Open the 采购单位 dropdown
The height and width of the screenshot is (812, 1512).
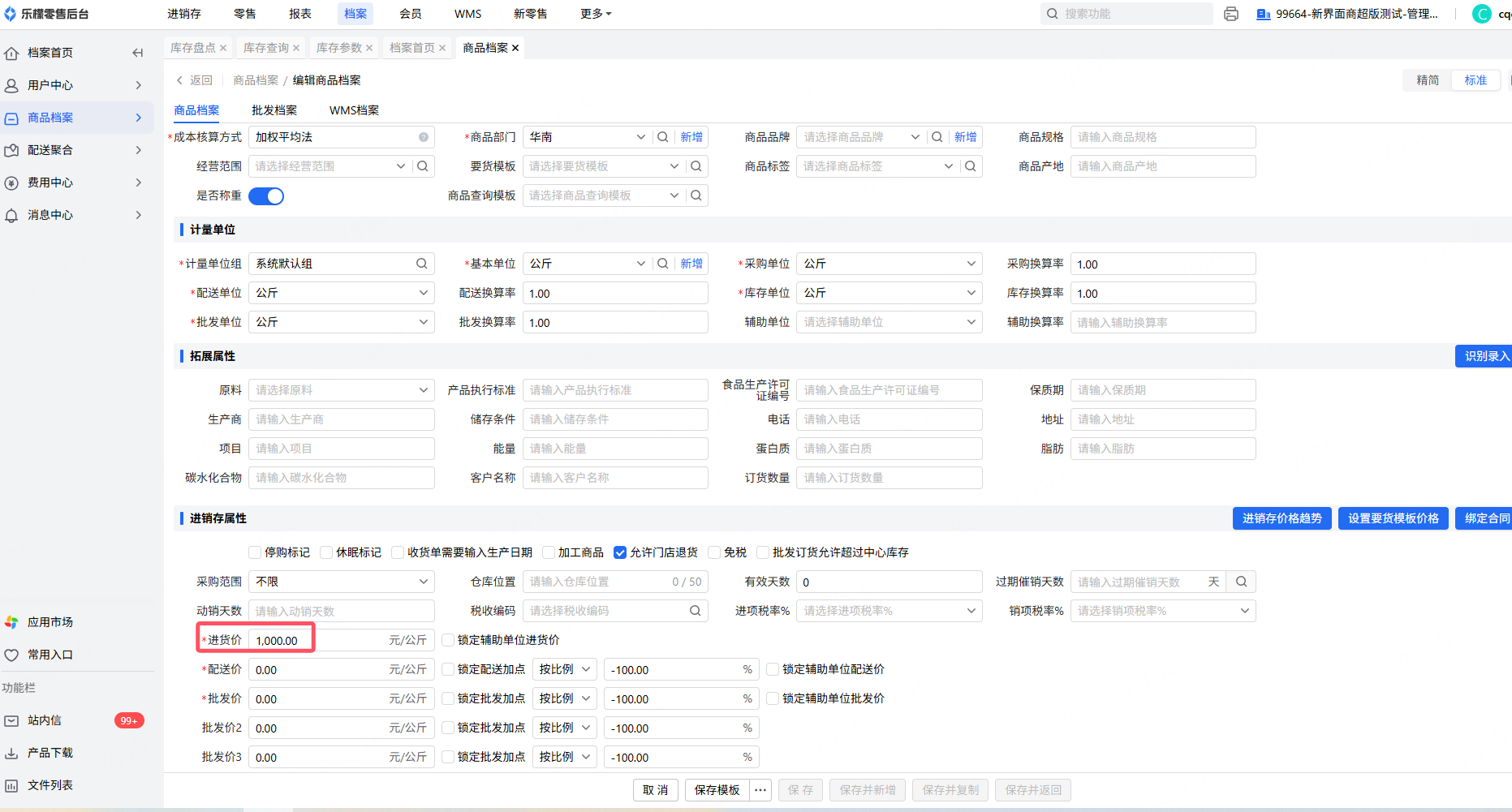890,264
